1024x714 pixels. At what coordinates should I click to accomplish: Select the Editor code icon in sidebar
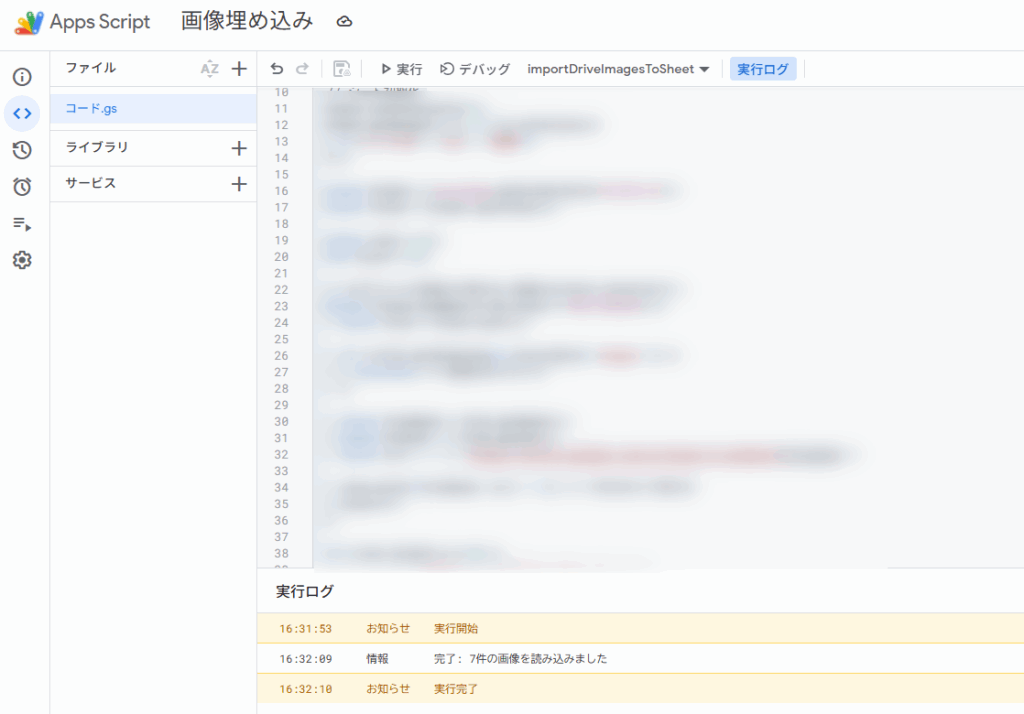click(22, 113)
